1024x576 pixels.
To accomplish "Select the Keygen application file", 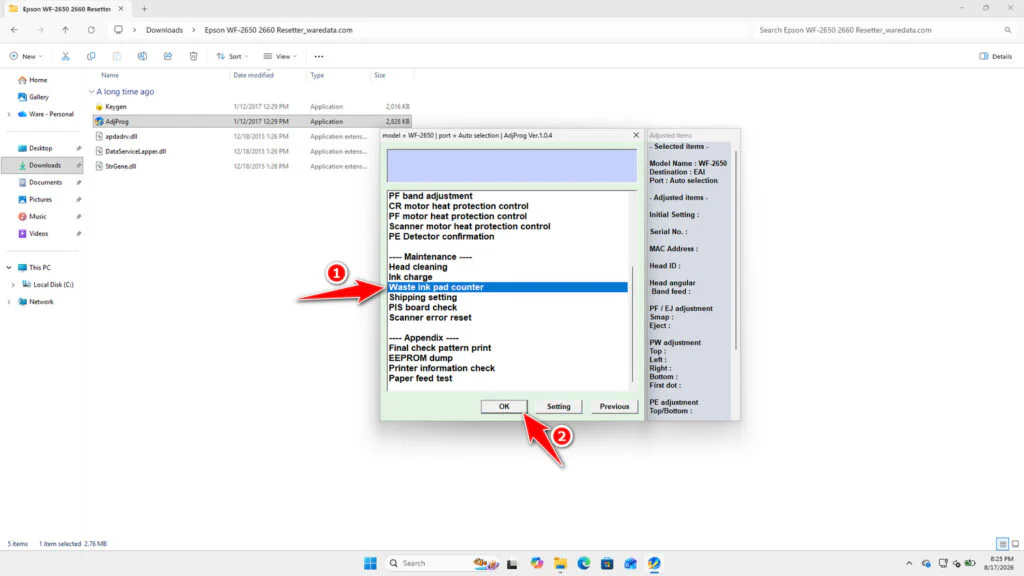I will click(x=252, y=106).
